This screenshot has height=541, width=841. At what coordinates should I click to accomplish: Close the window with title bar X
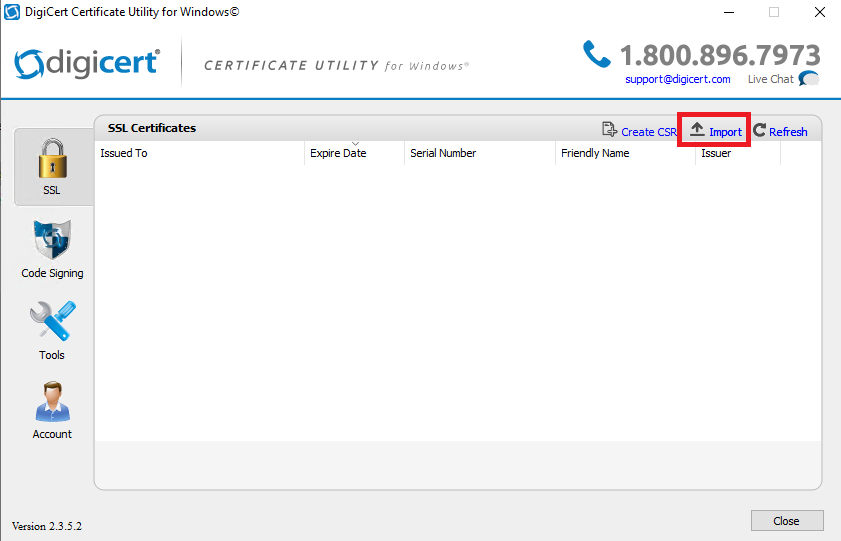click(x=820, y=12)
